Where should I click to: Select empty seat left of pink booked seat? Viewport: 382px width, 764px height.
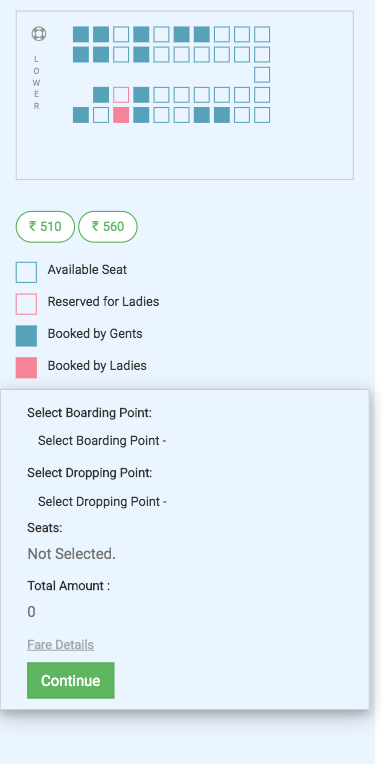pos(101,115)
